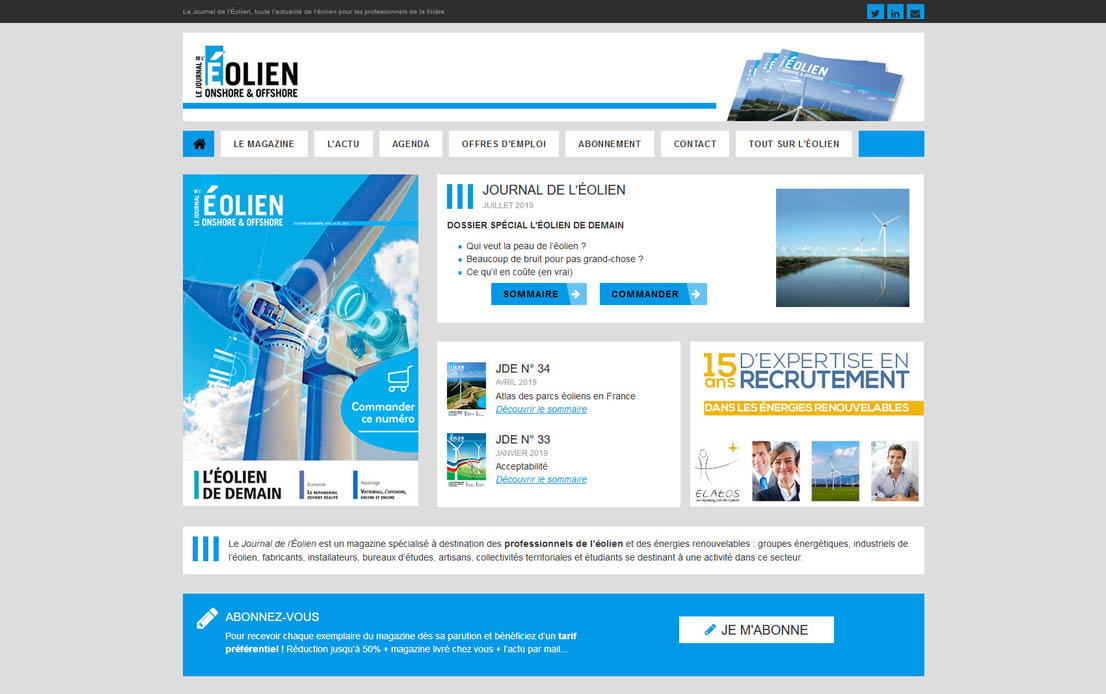The width and height of the screenshot is (1106, 694).
Task: Select Agenda in navigation
Action: 411,144
